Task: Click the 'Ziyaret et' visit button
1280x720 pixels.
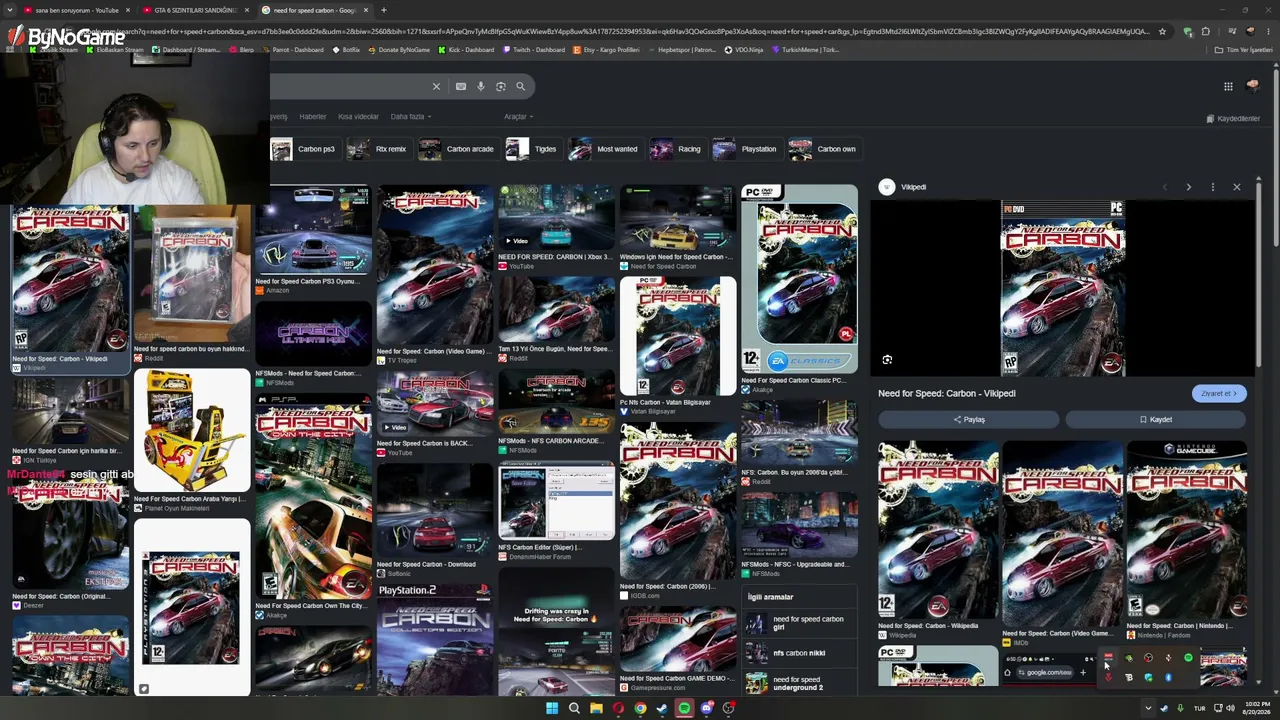Action: click(x=1219, y=393)
